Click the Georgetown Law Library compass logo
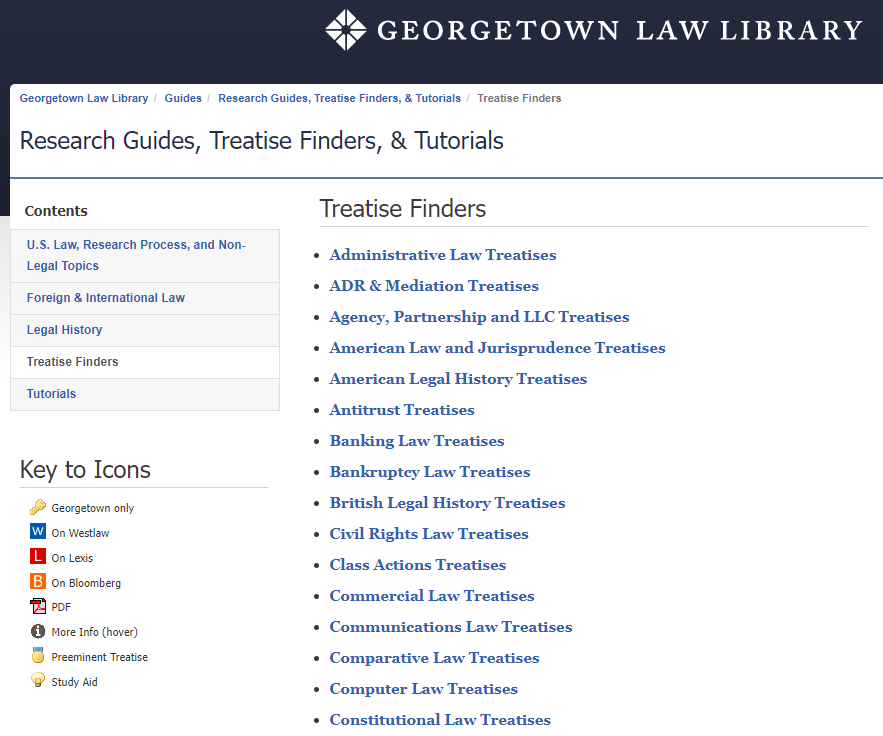The height and width of the screenshot is (736, 883). [x=347, y=29]
